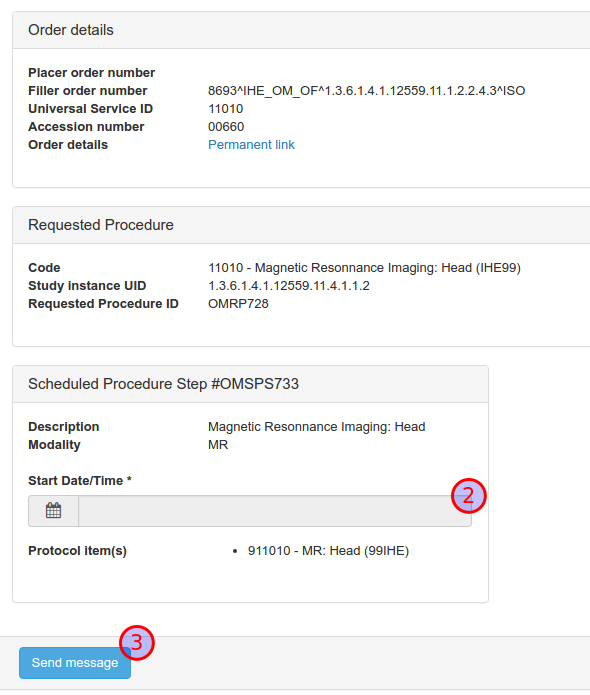Image resolution: width=590 pixels, height=695 pixels.
Task: Click the Order details panel header
Action: 301,30
